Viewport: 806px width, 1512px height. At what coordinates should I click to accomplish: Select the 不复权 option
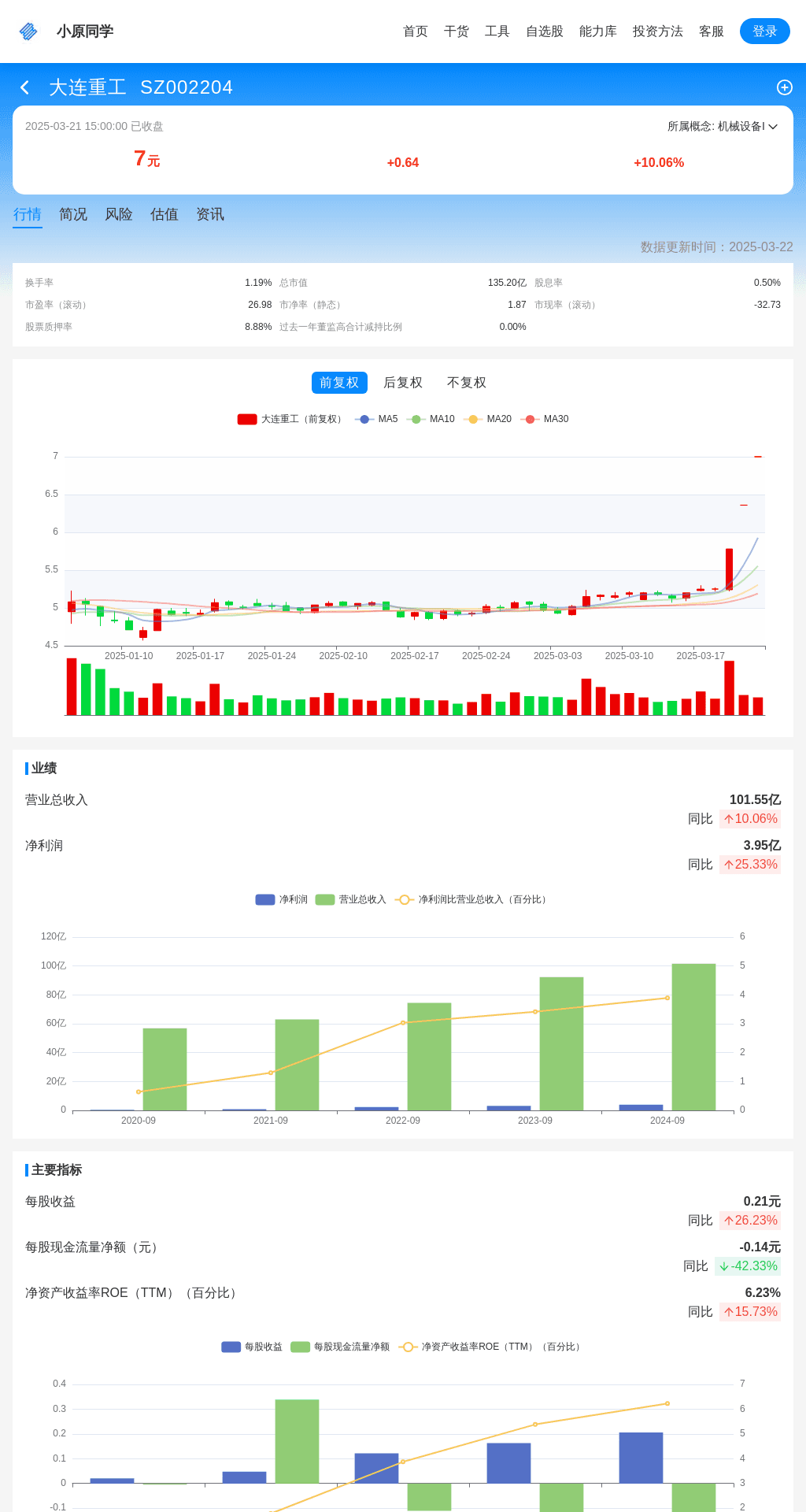click(467, 383)
